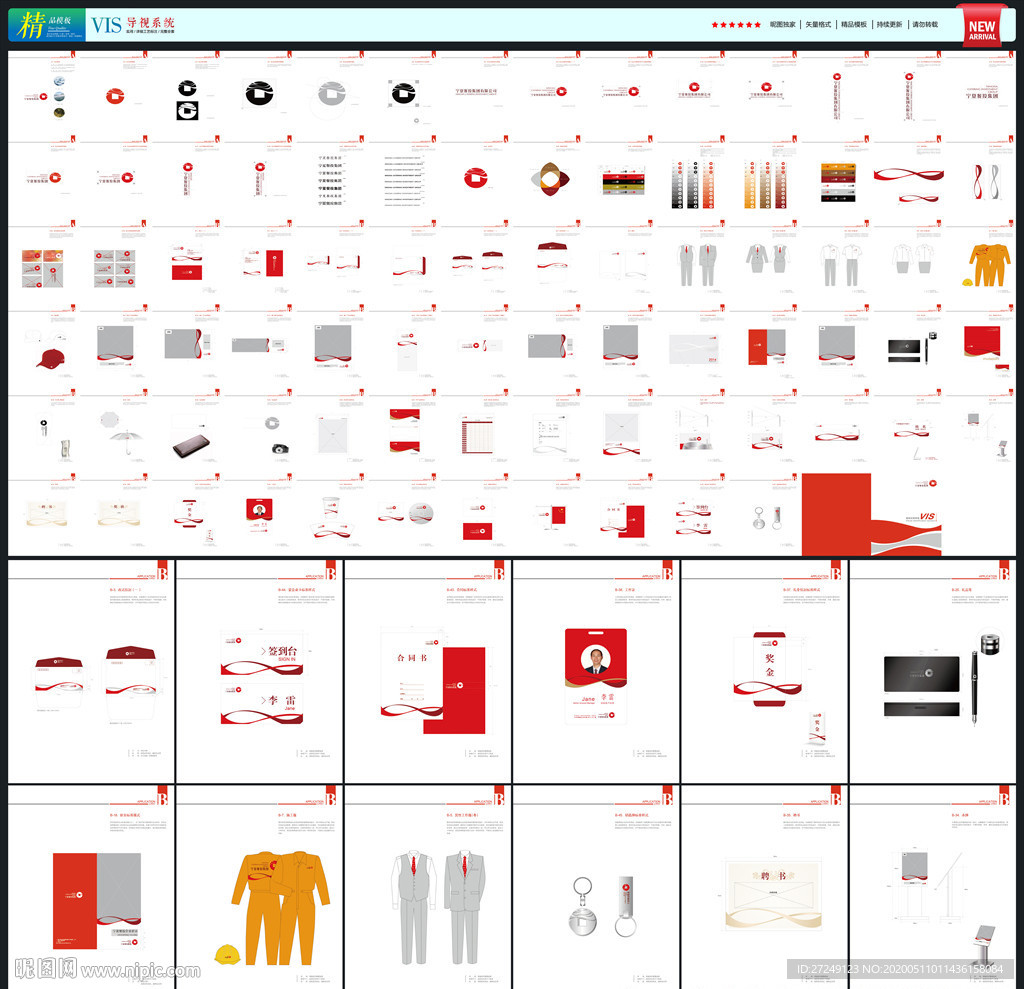Open the large metal keychain page
1024x989 pixels.
596,887
